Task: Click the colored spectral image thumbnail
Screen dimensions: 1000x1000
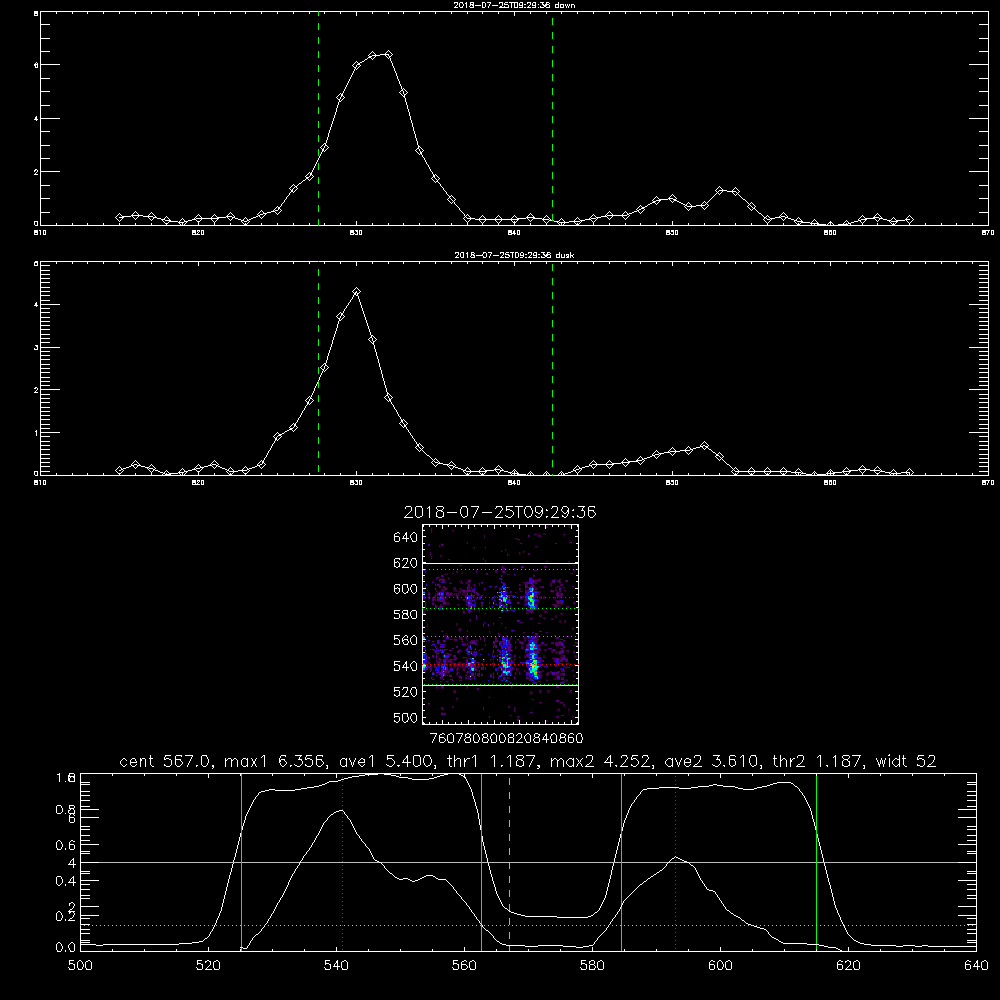Action: pos(501,624)
